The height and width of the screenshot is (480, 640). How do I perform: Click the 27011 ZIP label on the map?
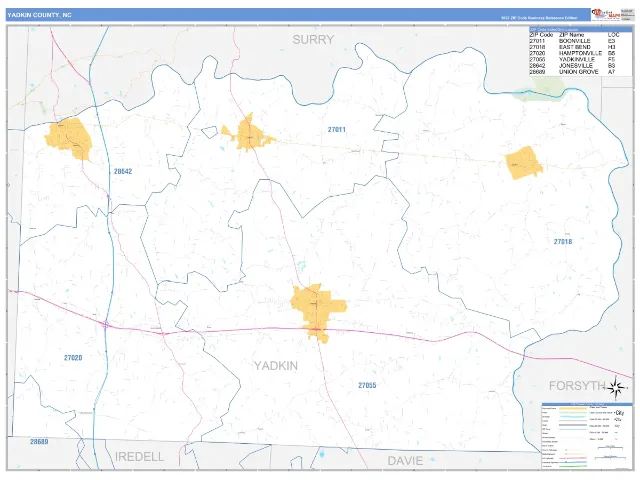337,130
